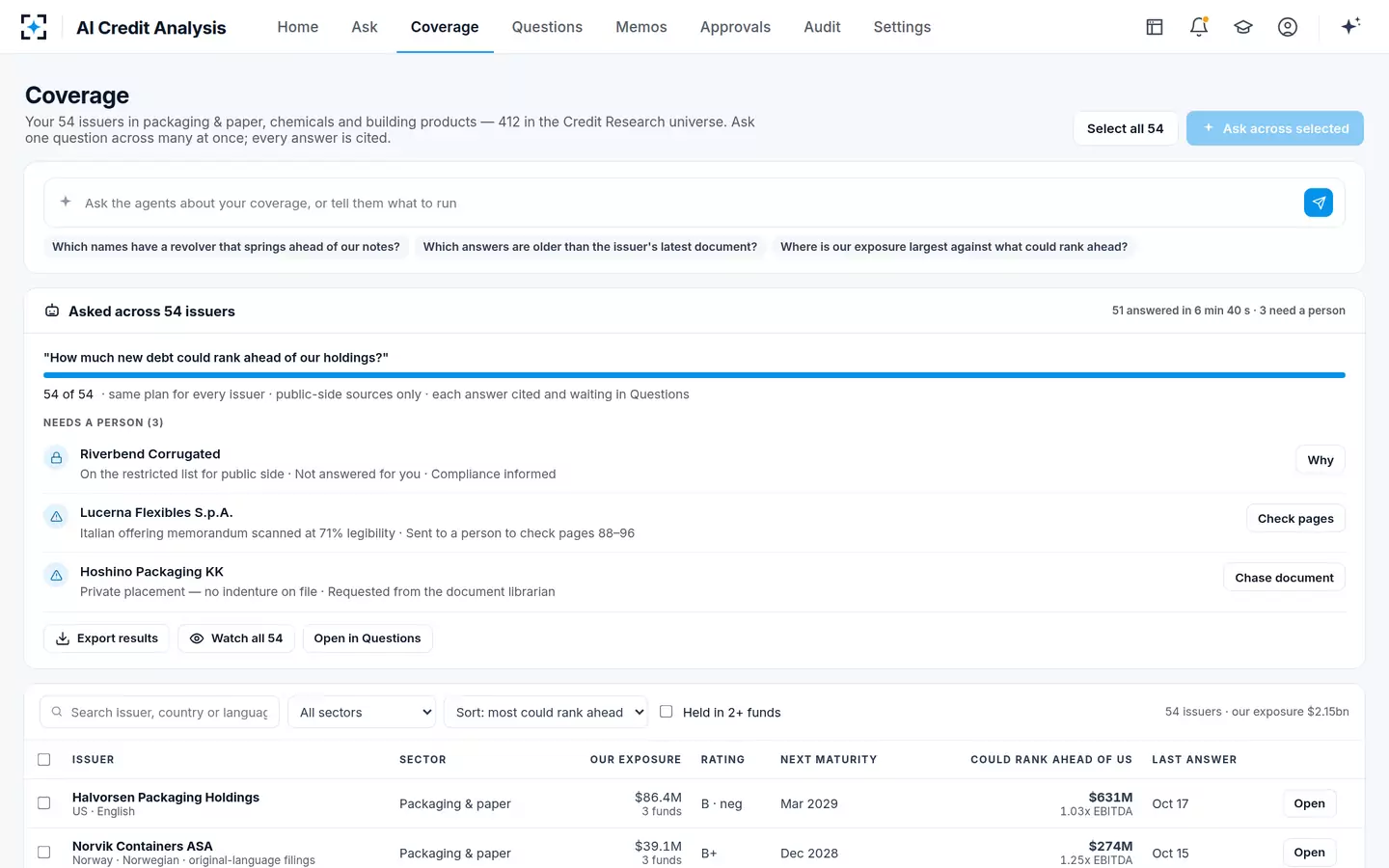Switch to the Memos tab

[641, 27]
